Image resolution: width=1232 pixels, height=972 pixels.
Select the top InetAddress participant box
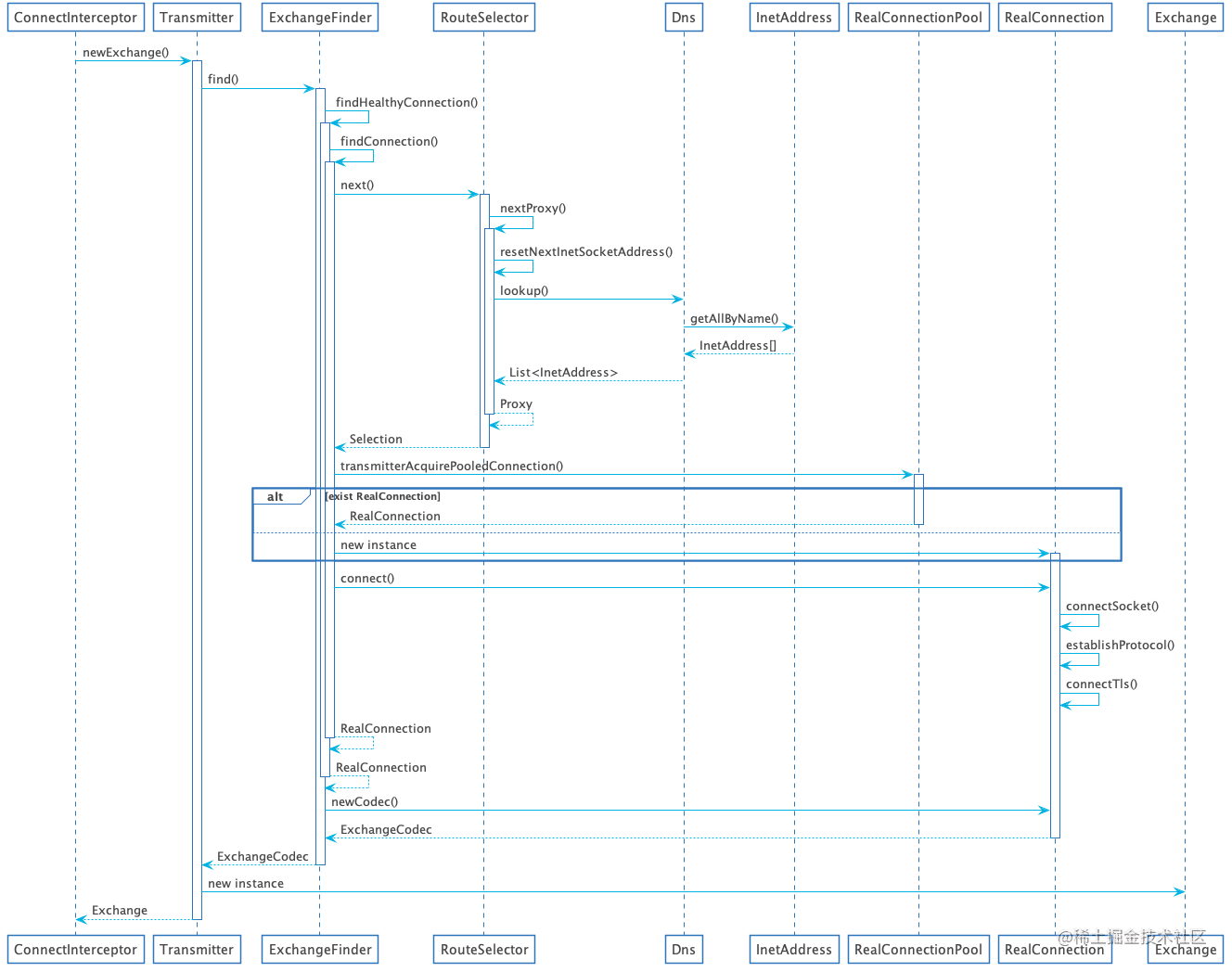[x=794, y=18]
